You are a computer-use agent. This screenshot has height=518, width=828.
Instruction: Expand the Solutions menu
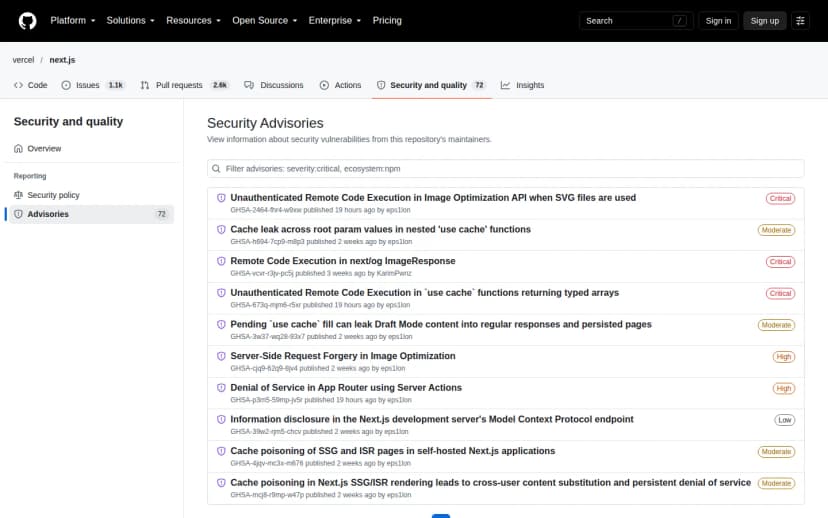pyautogui.click(x=130, y=21)
